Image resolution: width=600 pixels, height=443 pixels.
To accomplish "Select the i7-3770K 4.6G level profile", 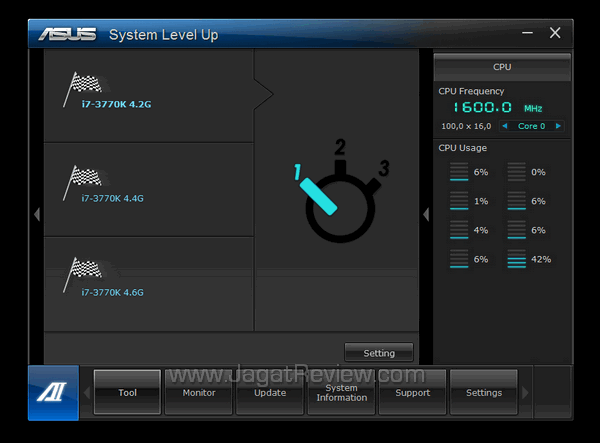I will pos(149,284).
